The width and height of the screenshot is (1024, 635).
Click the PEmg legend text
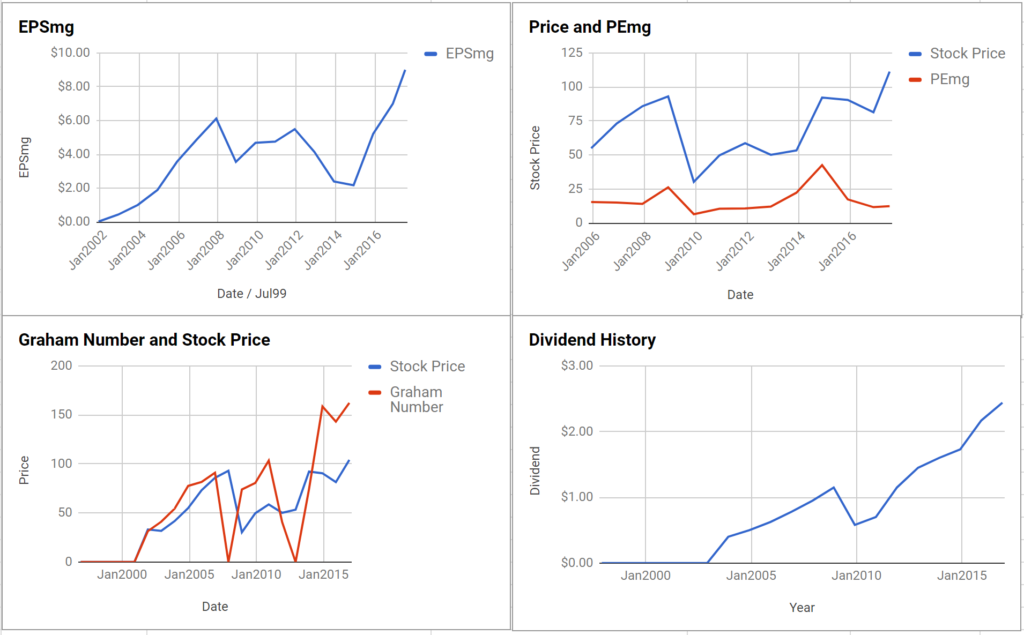(x=950, y=80)
